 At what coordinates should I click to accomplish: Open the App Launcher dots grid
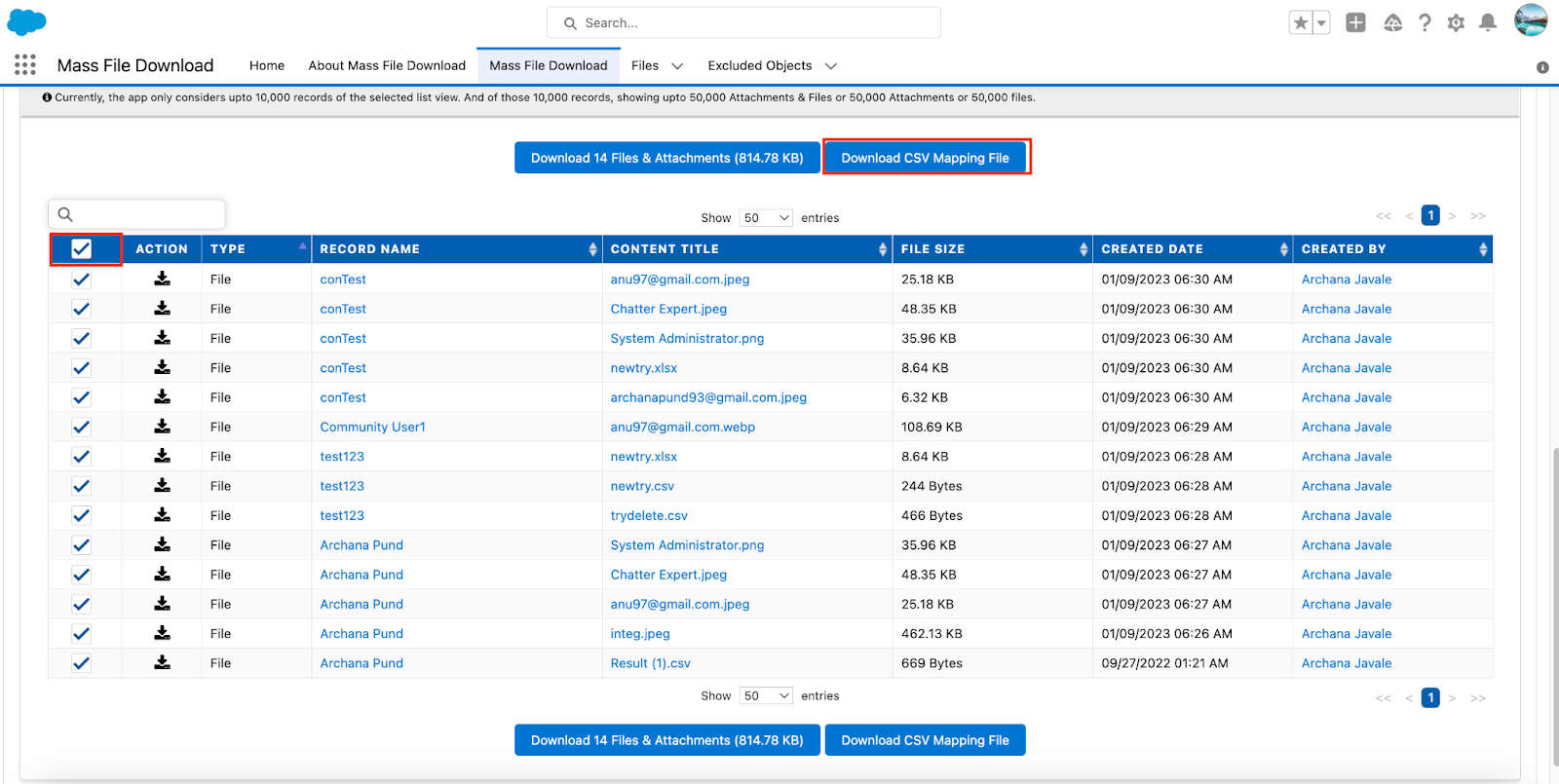[x=25, y=65]
